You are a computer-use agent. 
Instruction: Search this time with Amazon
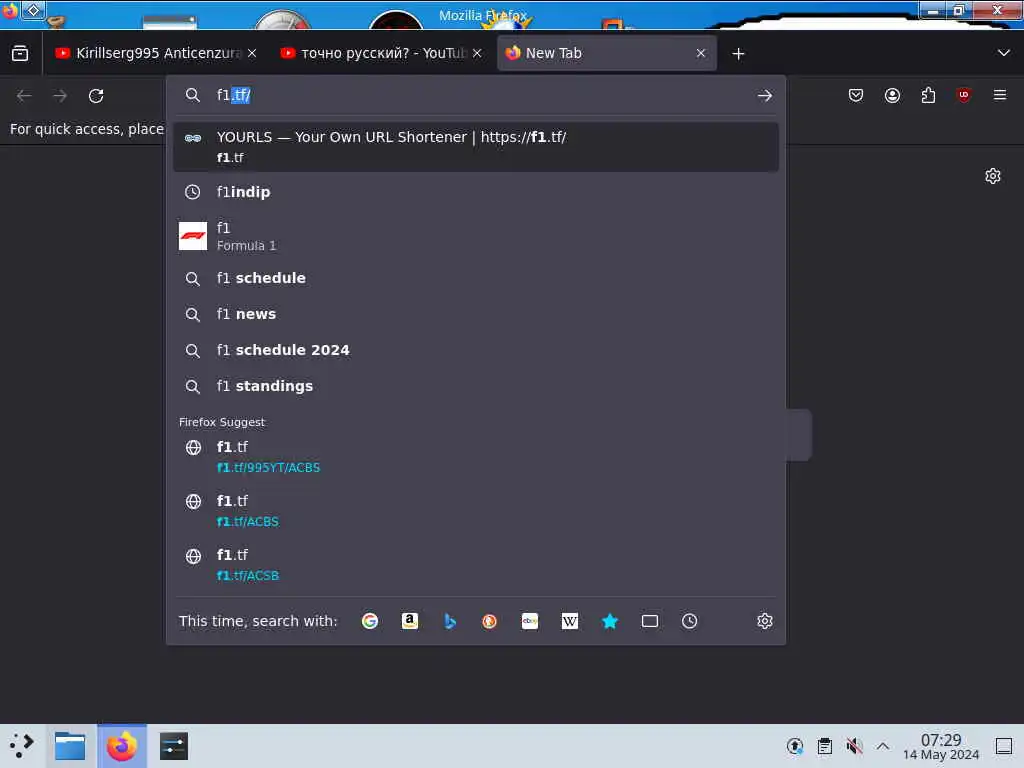409,621
